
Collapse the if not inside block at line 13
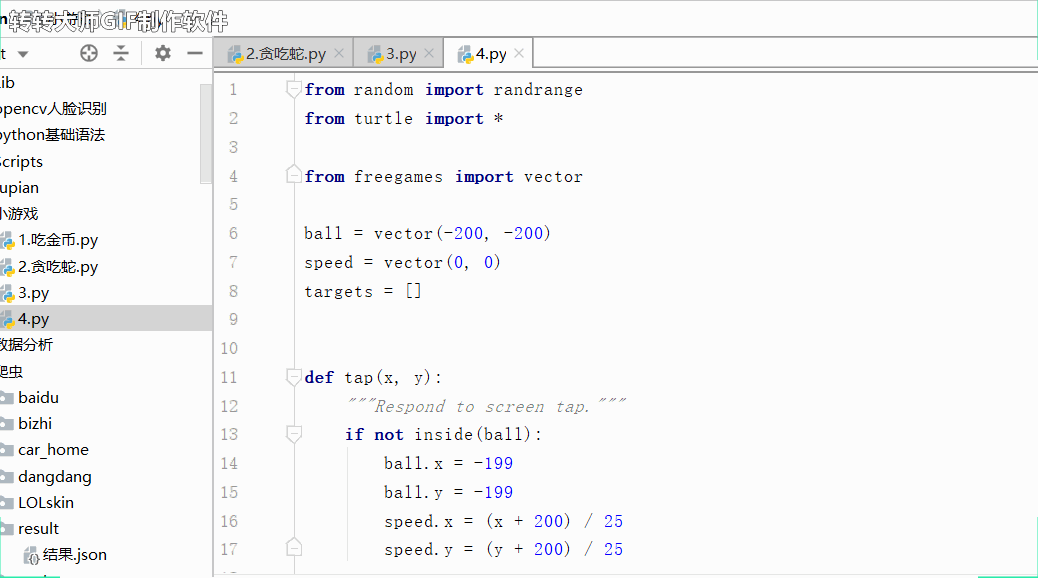tap(294, 434)
